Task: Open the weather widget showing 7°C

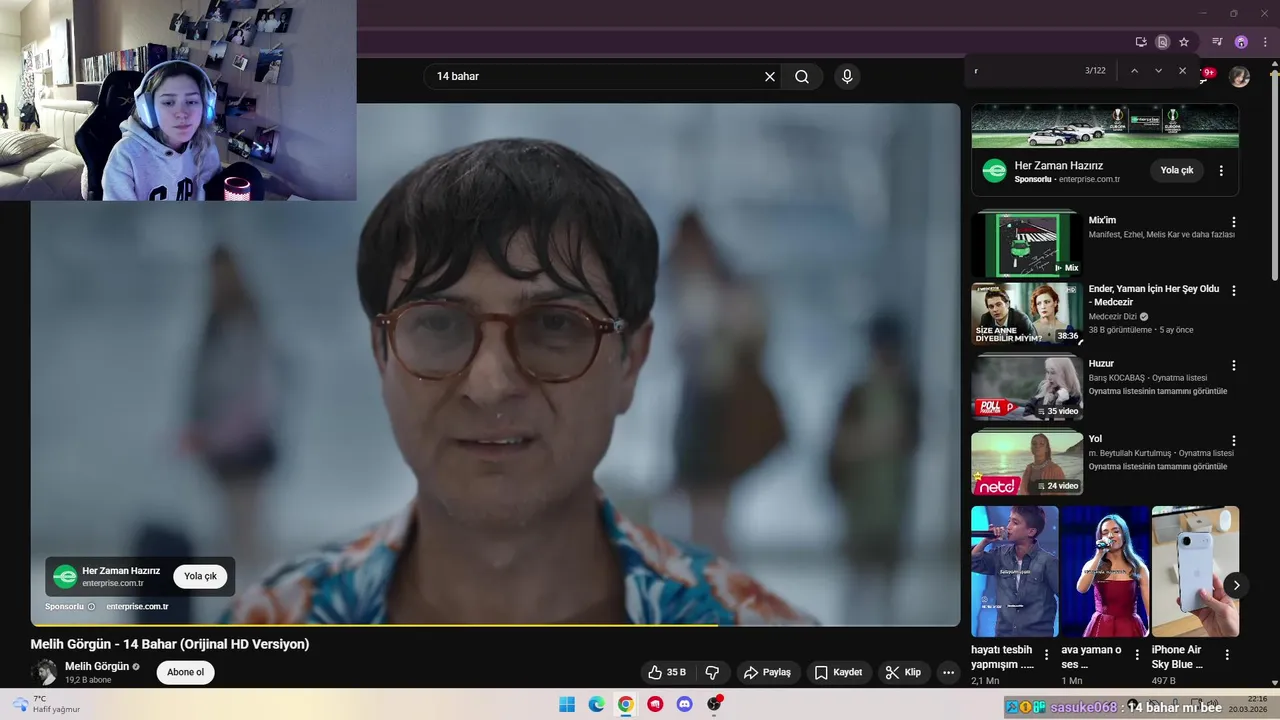Action: pos(46,704)
